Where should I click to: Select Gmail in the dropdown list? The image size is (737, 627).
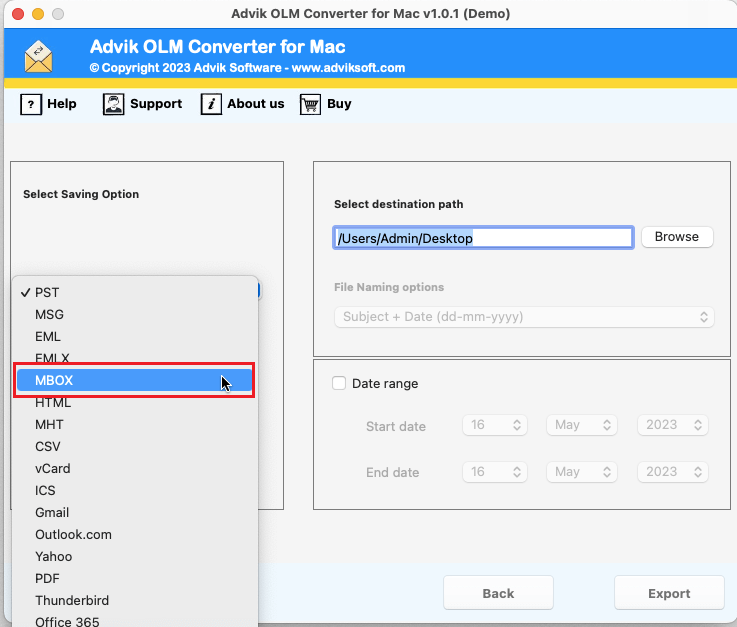coord(135,512)
